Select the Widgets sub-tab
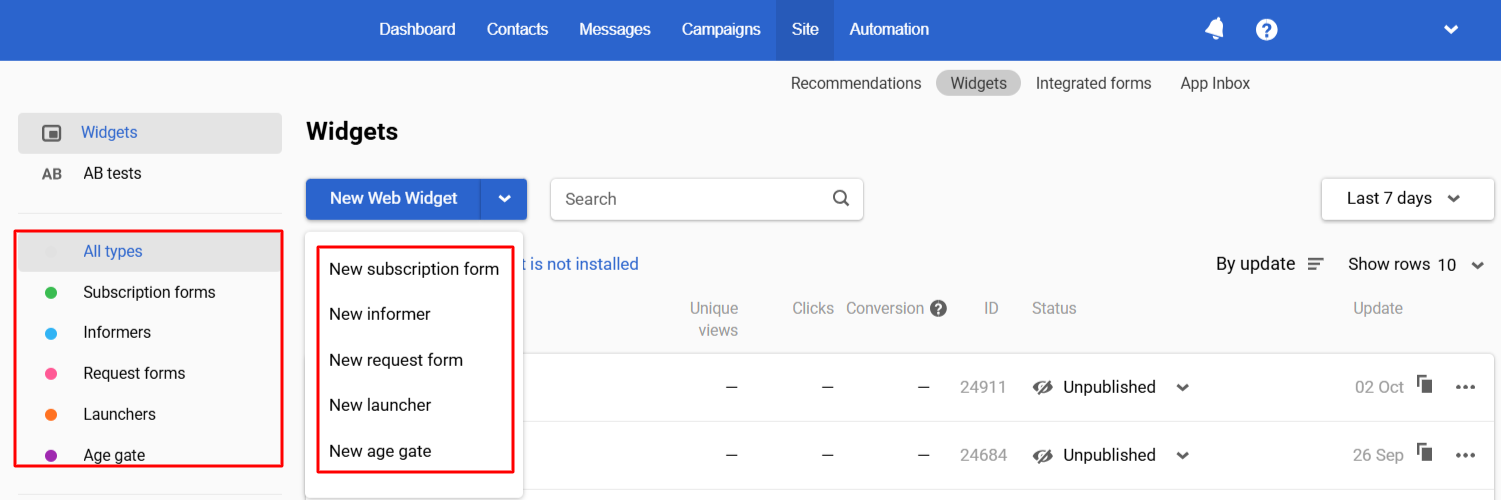Viewport: 1501px width, 500px height. click(978, 83)
